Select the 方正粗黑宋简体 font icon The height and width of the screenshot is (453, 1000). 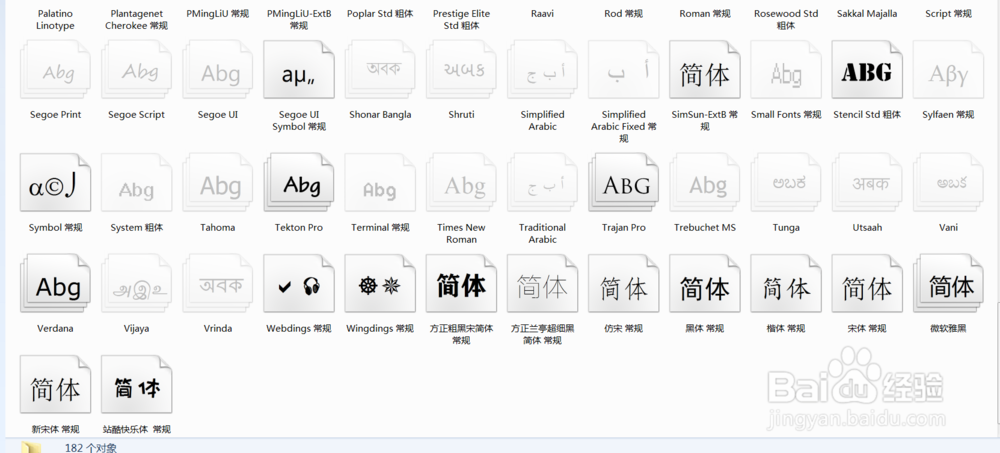pos(461,283)
